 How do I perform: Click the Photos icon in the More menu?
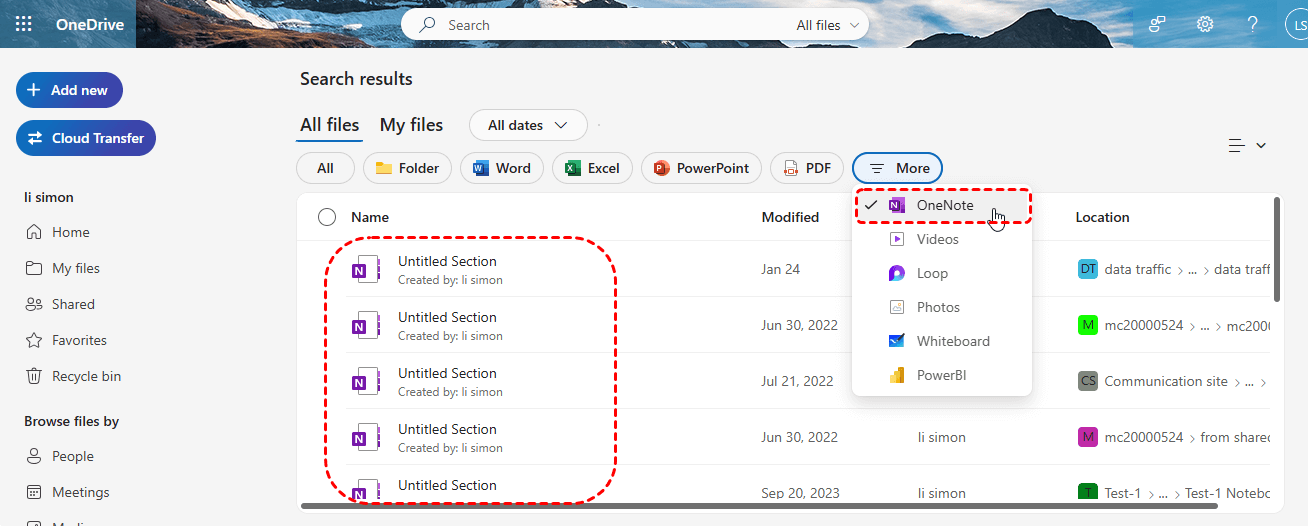point(897,307)
